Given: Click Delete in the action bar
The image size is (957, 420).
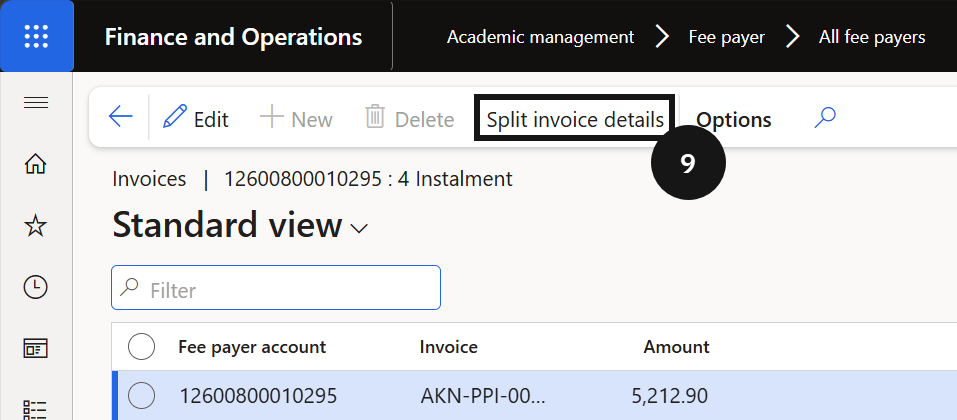Looking at the screenshot, I should point(410,117).
